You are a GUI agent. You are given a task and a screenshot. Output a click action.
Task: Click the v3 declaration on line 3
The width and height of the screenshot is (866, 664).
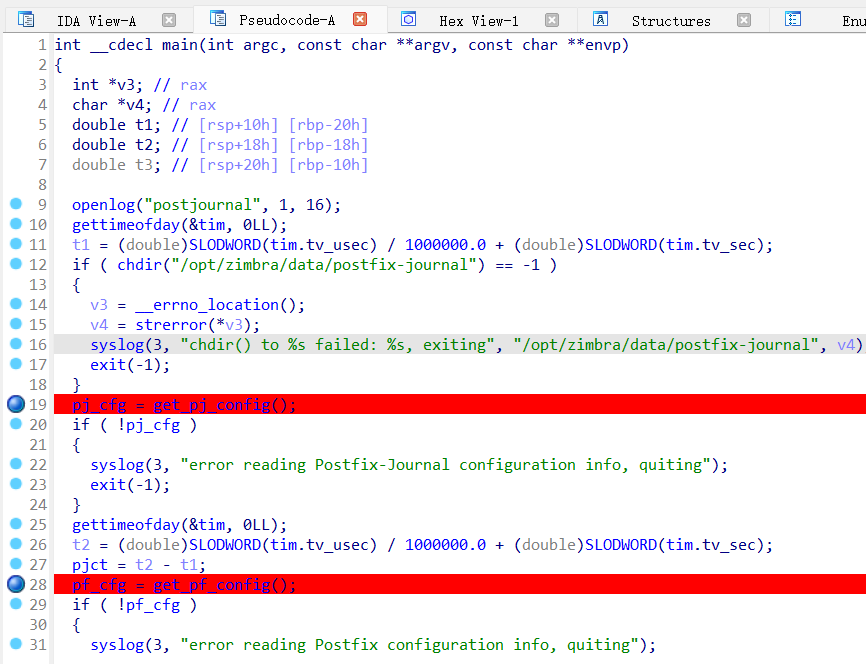(126, 85)
